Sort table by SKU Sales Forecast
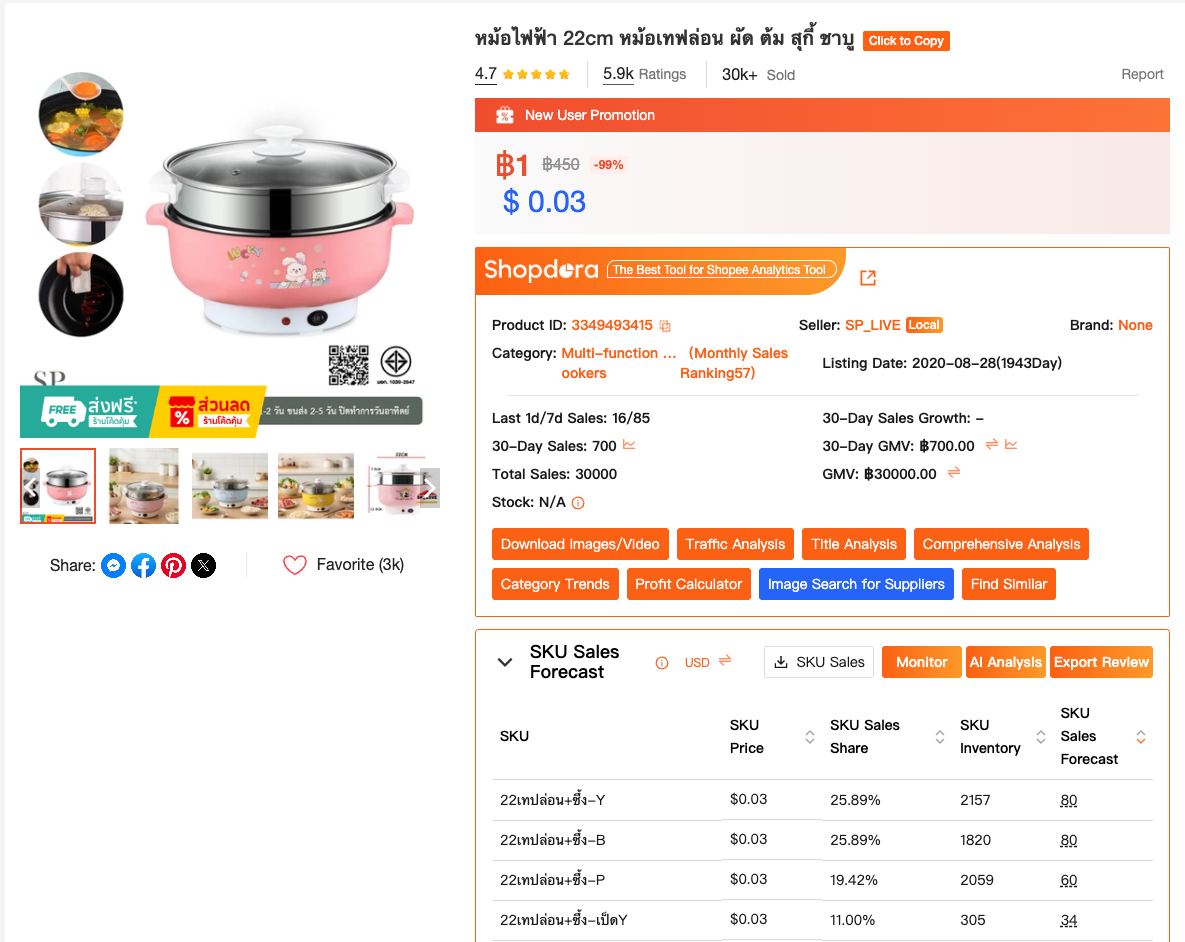1185x942 pixels. [x=1141, y=736]
